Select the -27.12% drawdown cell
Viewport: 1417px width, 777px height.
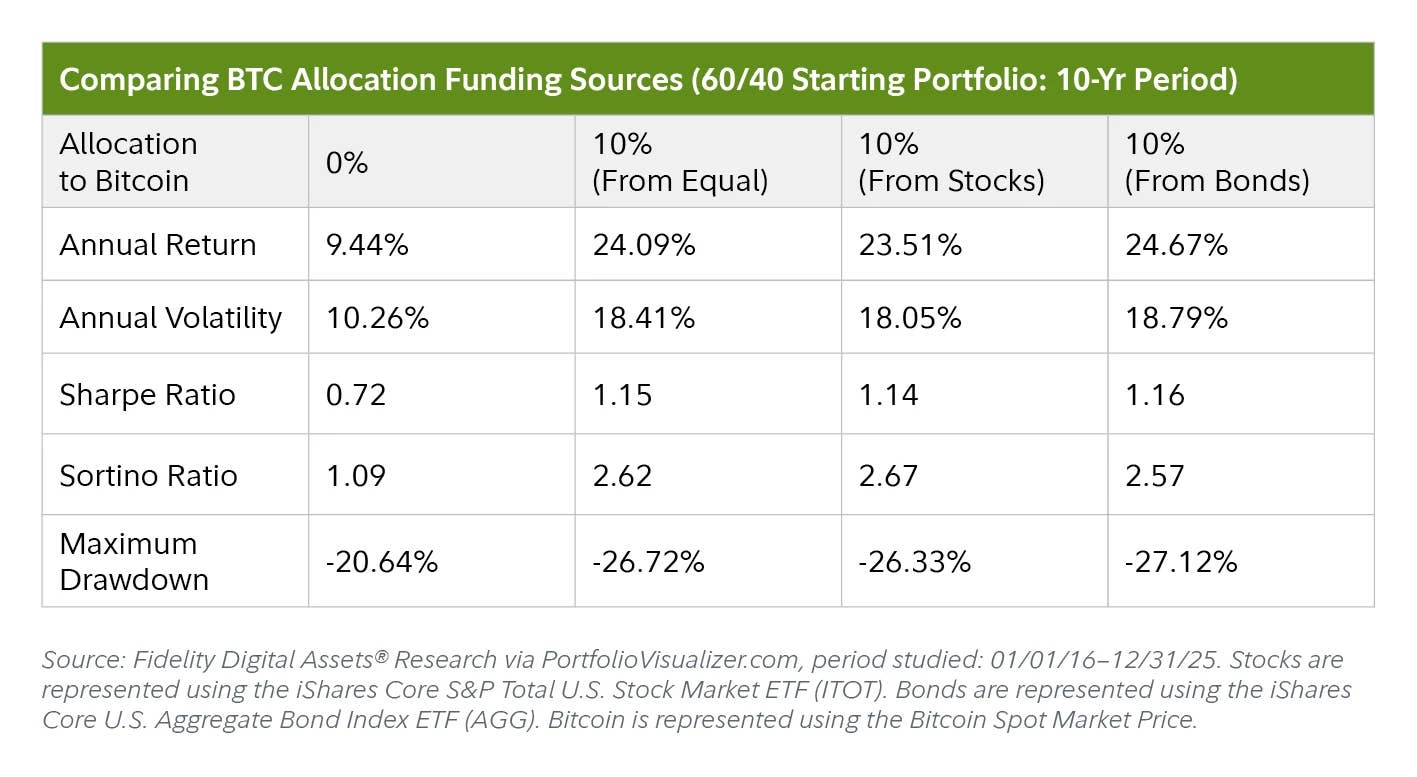pyautogui.click(x=1241, y=561)
